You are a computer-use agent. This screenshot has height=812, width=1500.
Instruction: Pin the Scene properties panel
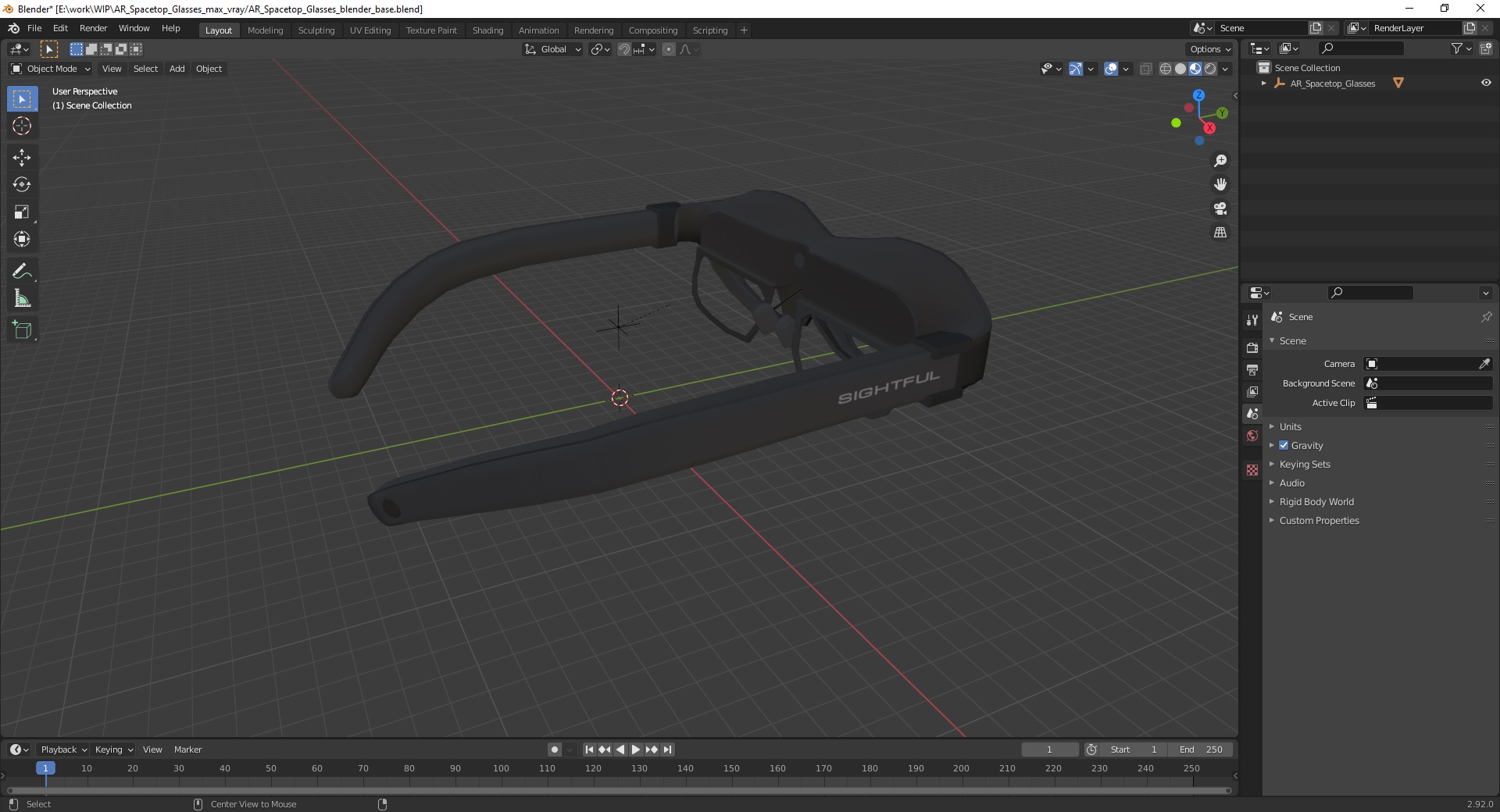click(x=1486, y=317)
